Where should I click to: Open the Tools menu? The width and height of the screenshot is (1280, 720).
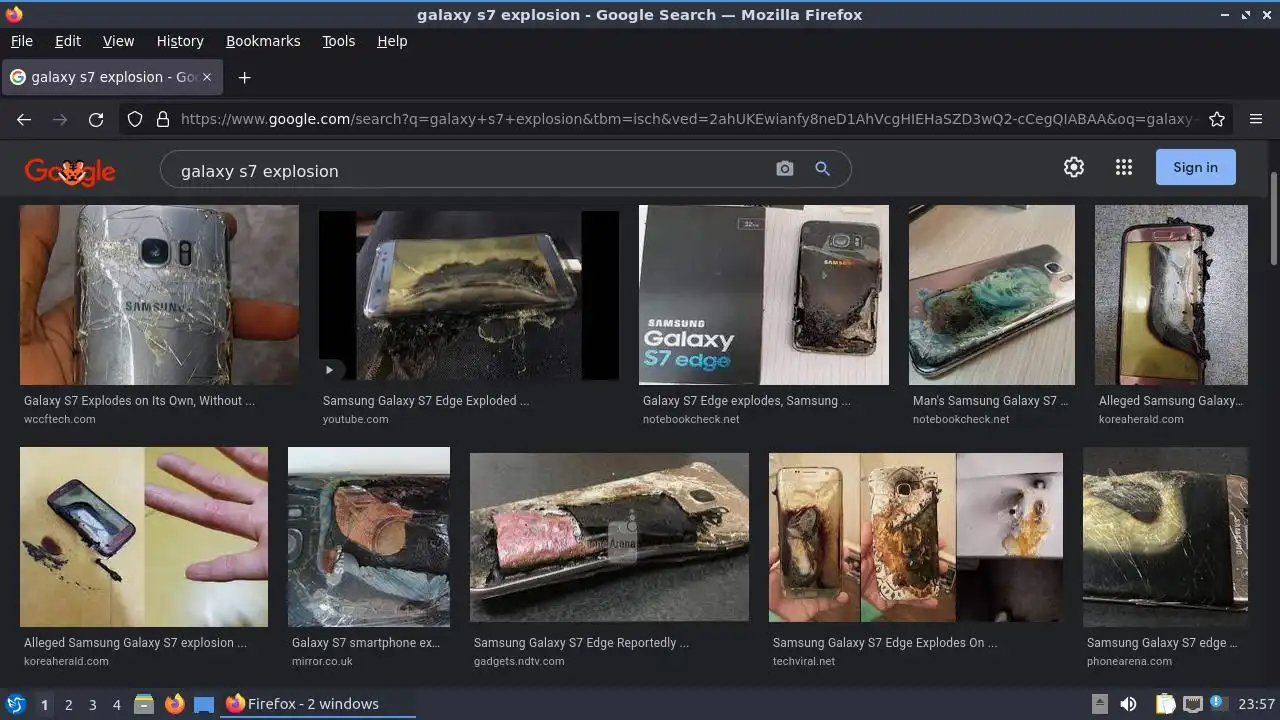(x=338, y=41)
